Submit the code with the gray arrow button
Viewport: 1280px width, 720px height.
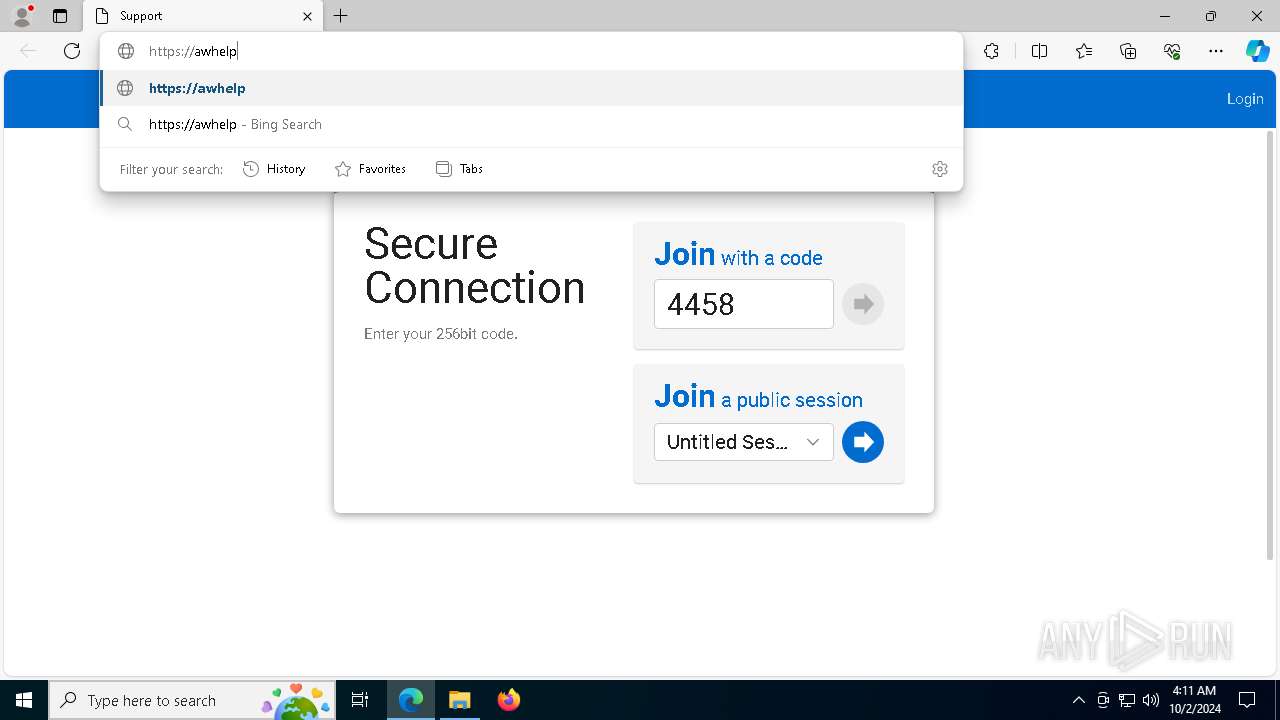pyautogui.click(x=863, y=304)
